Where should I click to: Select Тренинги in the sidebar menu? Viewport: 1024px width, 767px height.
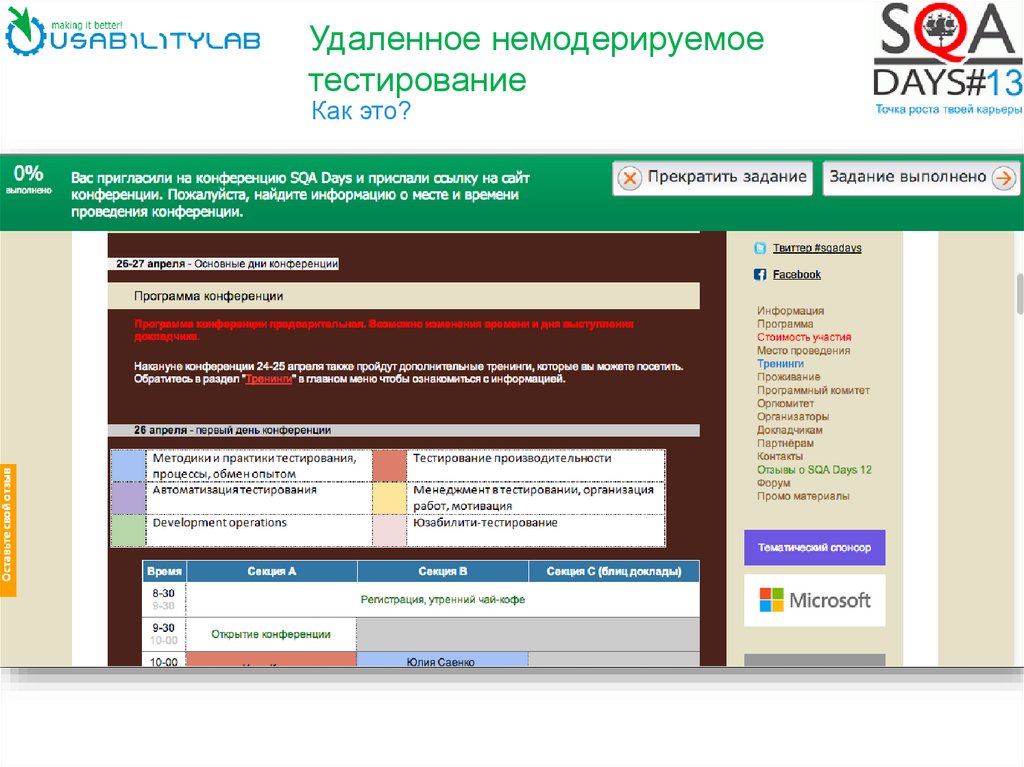point(780,364)
